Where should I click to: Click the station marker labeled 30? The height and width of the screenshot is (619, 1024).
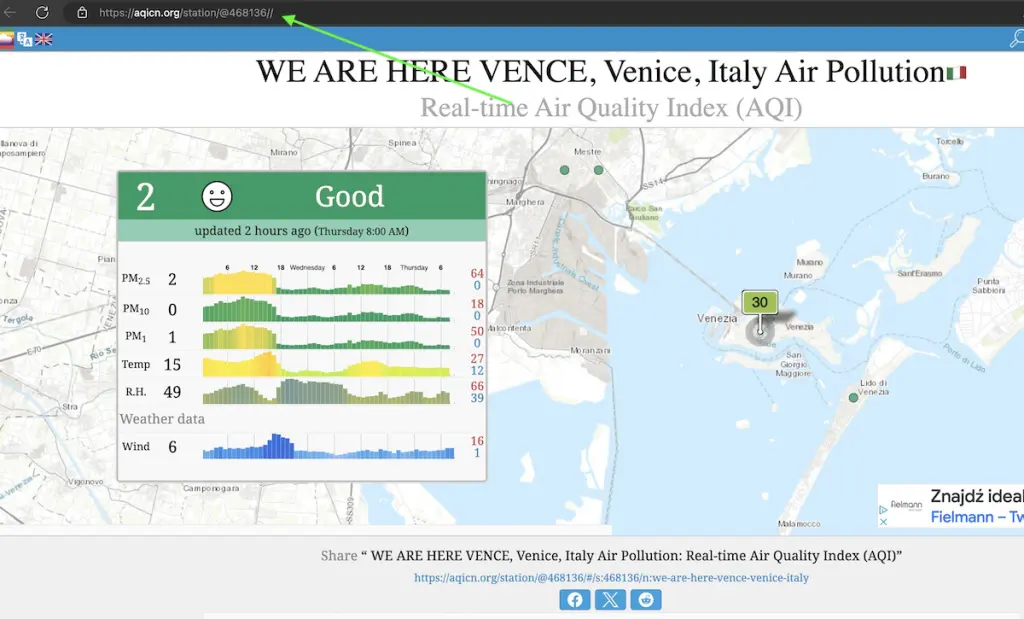(760, 303)
